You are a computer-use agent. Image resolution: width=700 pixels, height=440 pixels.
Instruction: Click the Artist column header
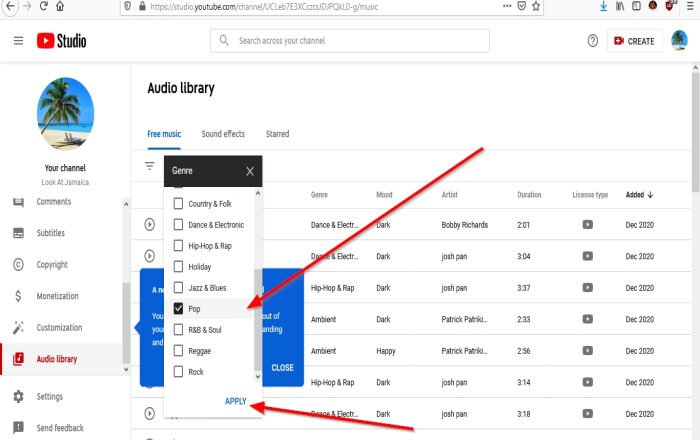click(450, 195)
